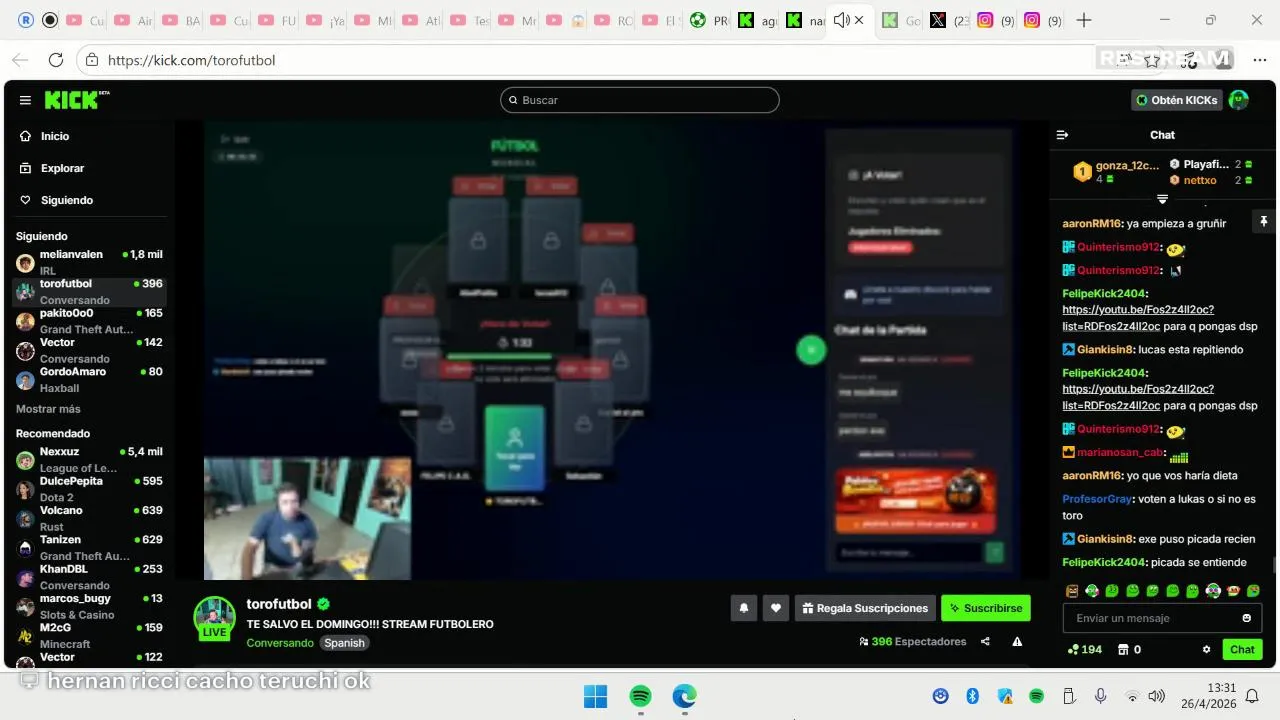Open the recommended channel DulcePepita
1280x720 pixels.
pos(89,489)
